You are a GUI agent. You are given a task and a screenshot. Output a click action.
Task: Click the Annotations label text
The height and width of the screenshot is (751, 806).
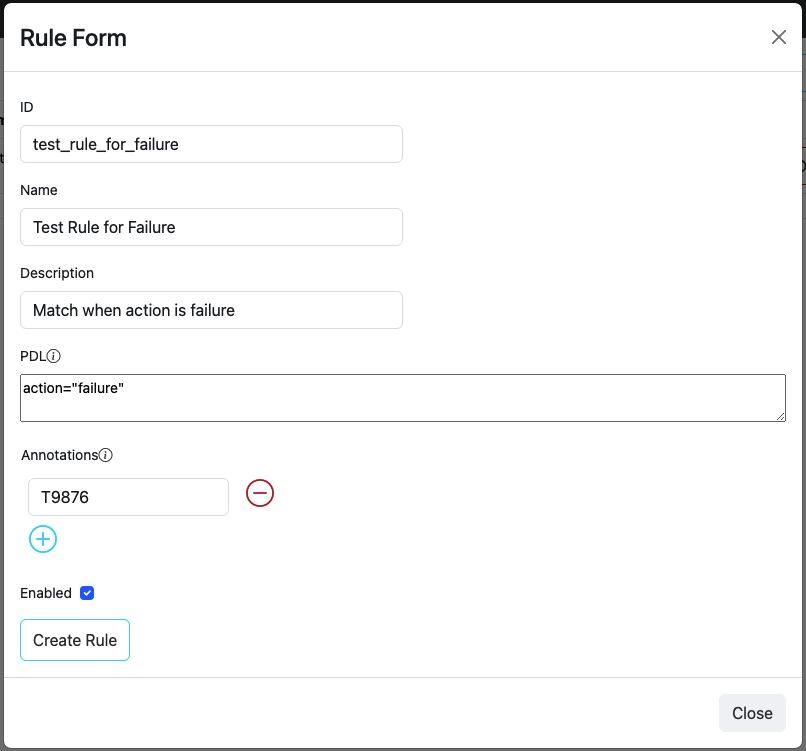(x=59, y=455)
